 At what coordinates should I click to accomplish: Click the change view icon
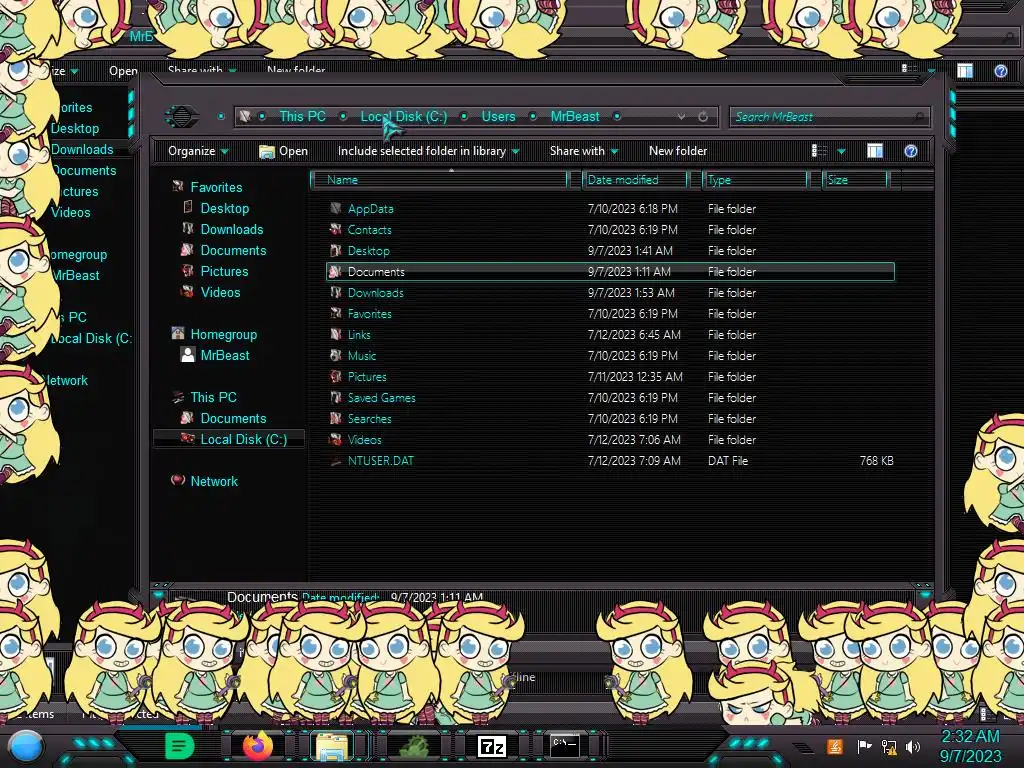tap(818, 151)
